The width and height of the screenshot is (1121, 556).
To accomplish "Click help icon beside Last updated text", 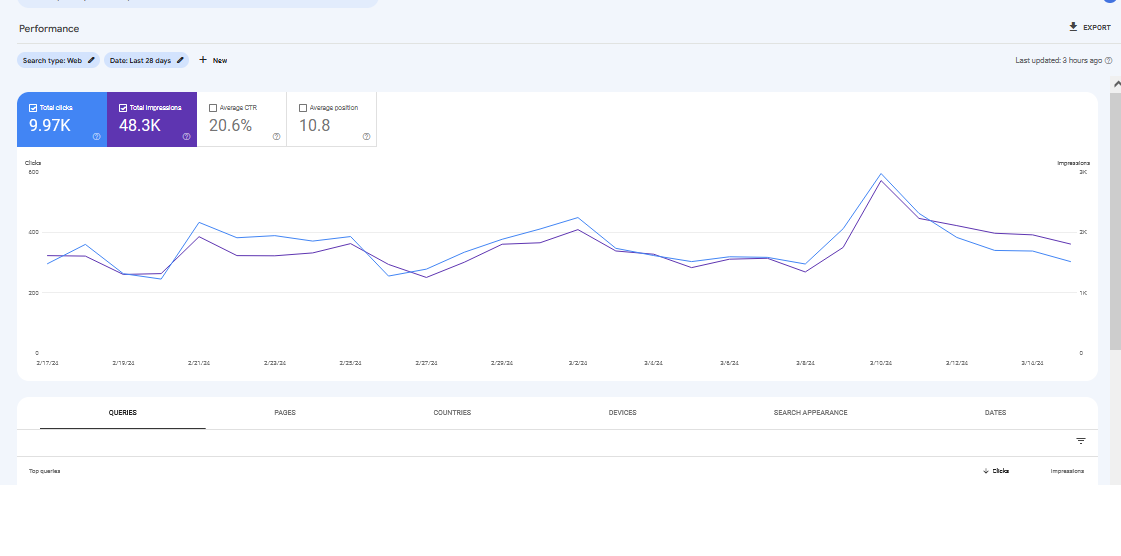I will [x=1109, y=61].
